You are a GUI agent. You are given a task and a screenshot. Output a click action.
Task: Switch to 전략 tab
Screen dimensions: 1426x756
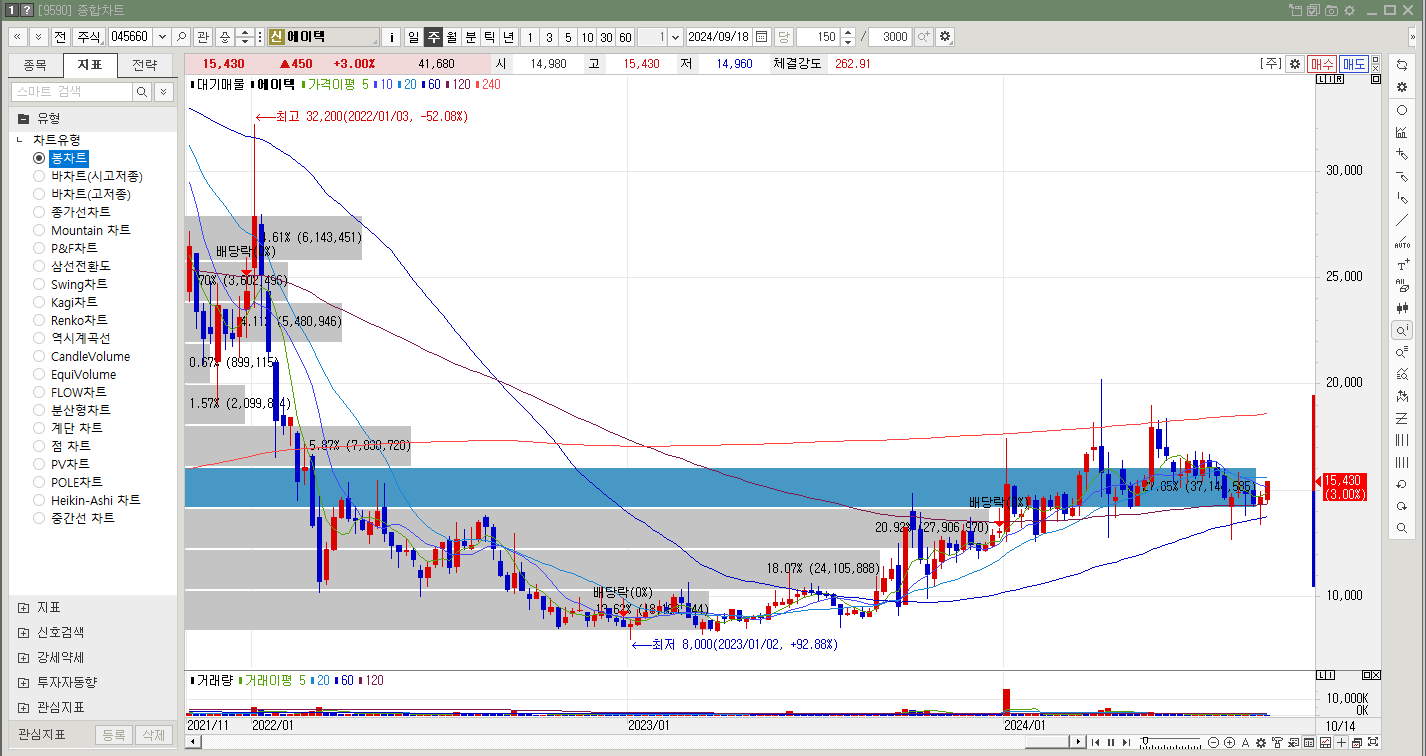(x=145, y=66)
